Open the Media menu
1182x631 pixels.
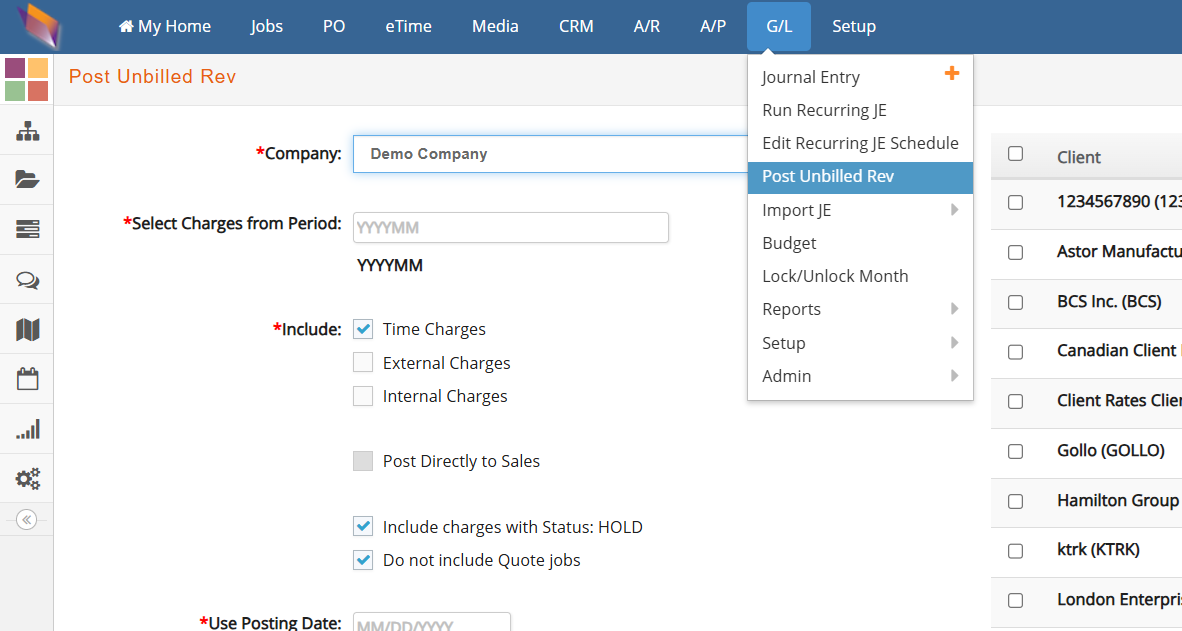pyautogui.click(x=495, y=26)
